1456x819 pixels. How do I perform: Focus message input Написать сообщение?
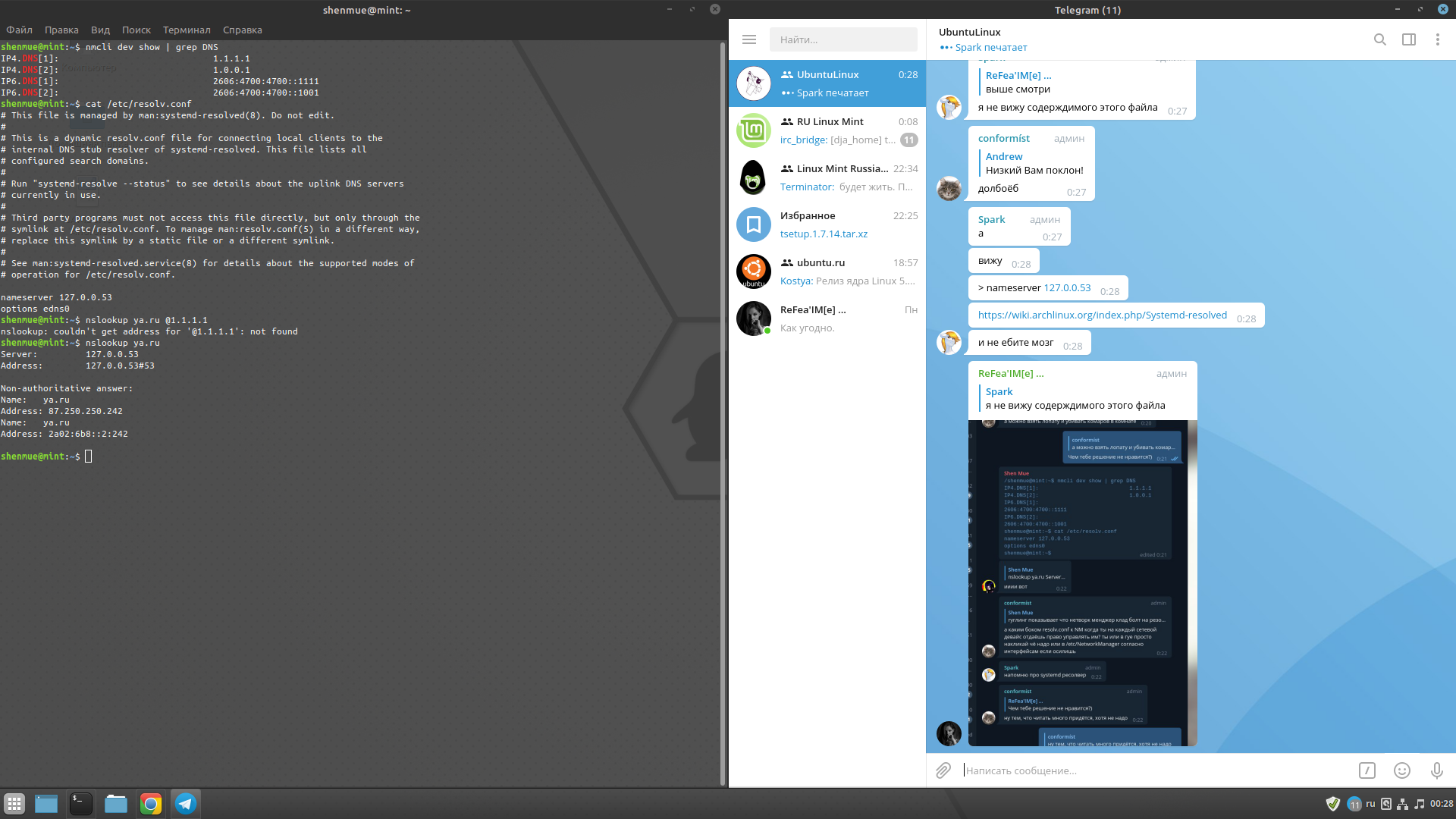click(x=1156, y=770)
